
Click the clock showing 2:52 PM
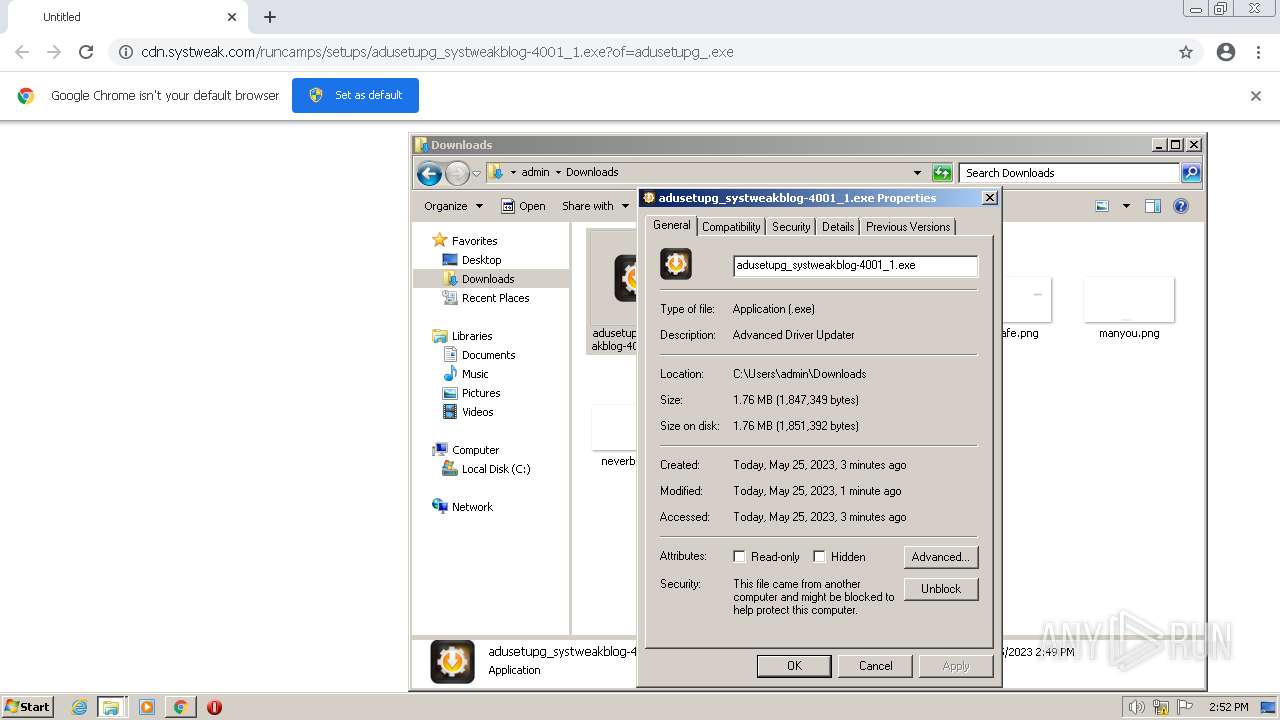(x=1229, y=707)
